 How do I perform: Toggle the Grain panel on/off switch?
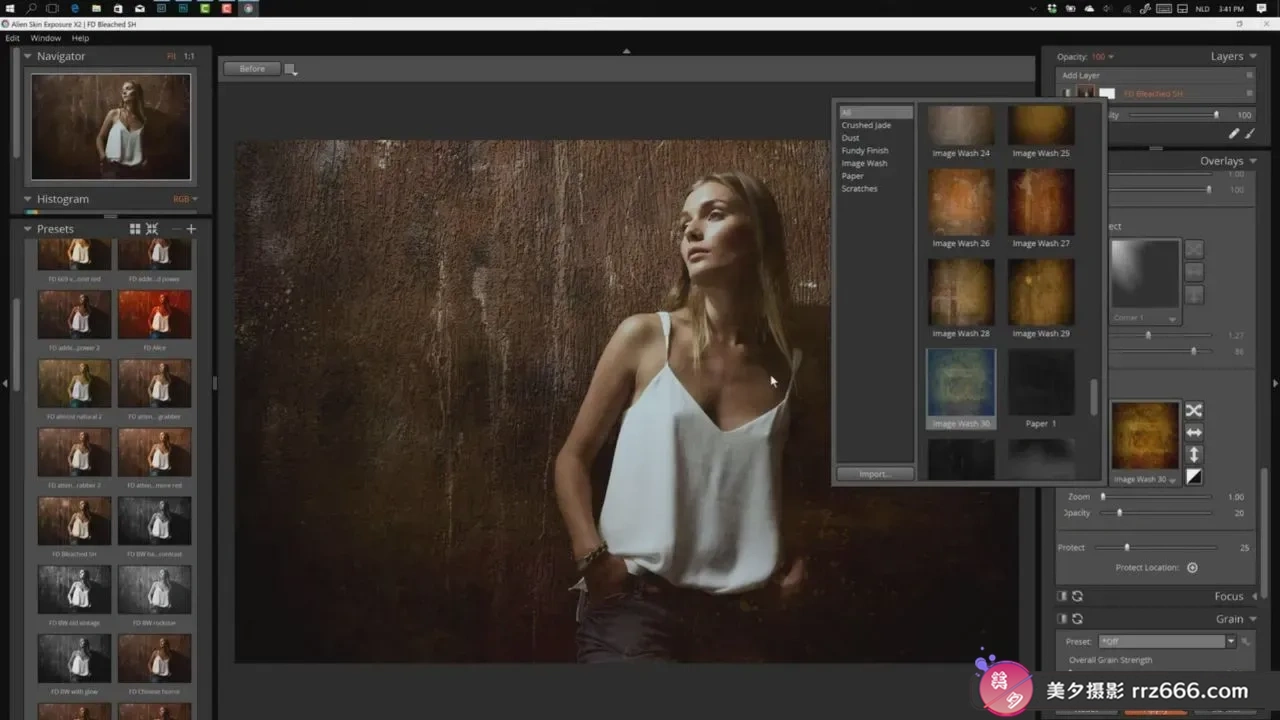(1063, 619)
